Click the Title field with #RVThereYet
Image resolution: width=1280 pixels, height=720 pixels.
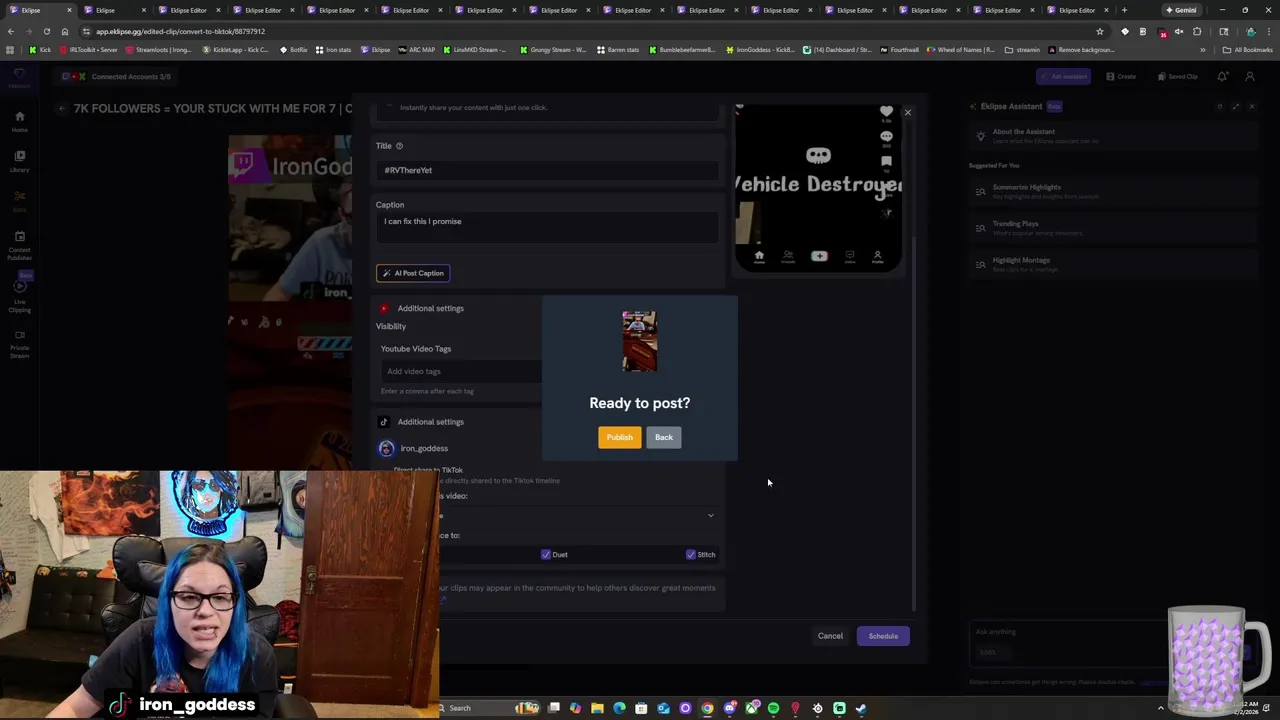tap(547, 170)
